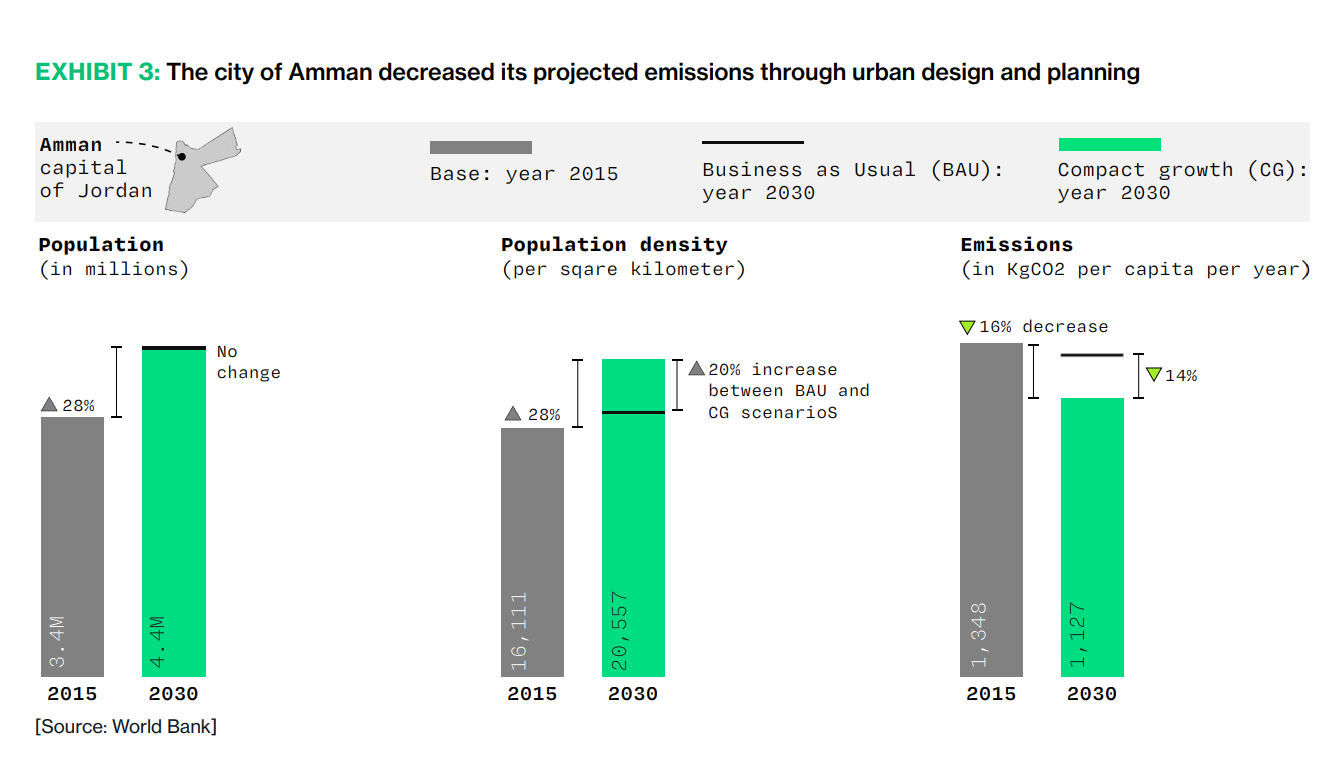
Task: Click the Amman location dot on the map
Action: click(182, 156)
